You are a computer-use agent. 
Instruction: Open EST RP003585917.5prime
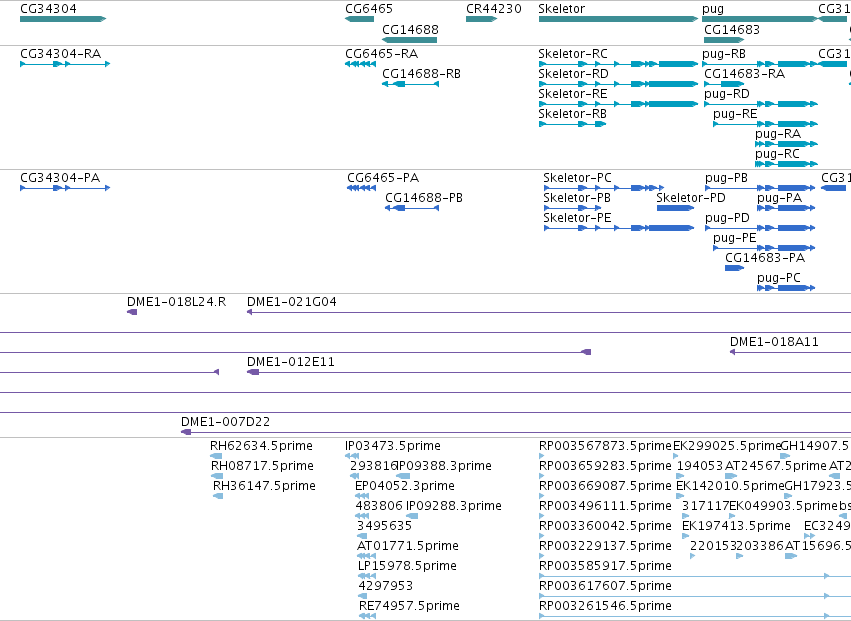click(x=605, y=567)
